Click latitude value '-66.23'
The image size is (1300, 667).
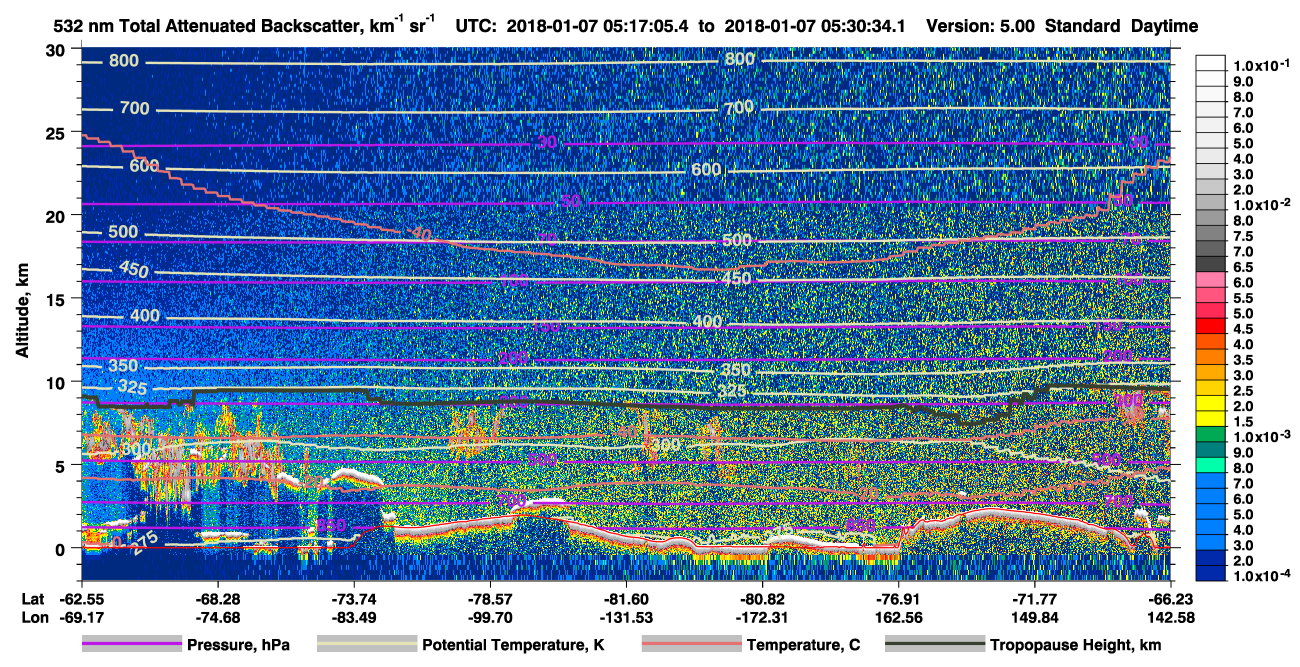coord(1171,598)
